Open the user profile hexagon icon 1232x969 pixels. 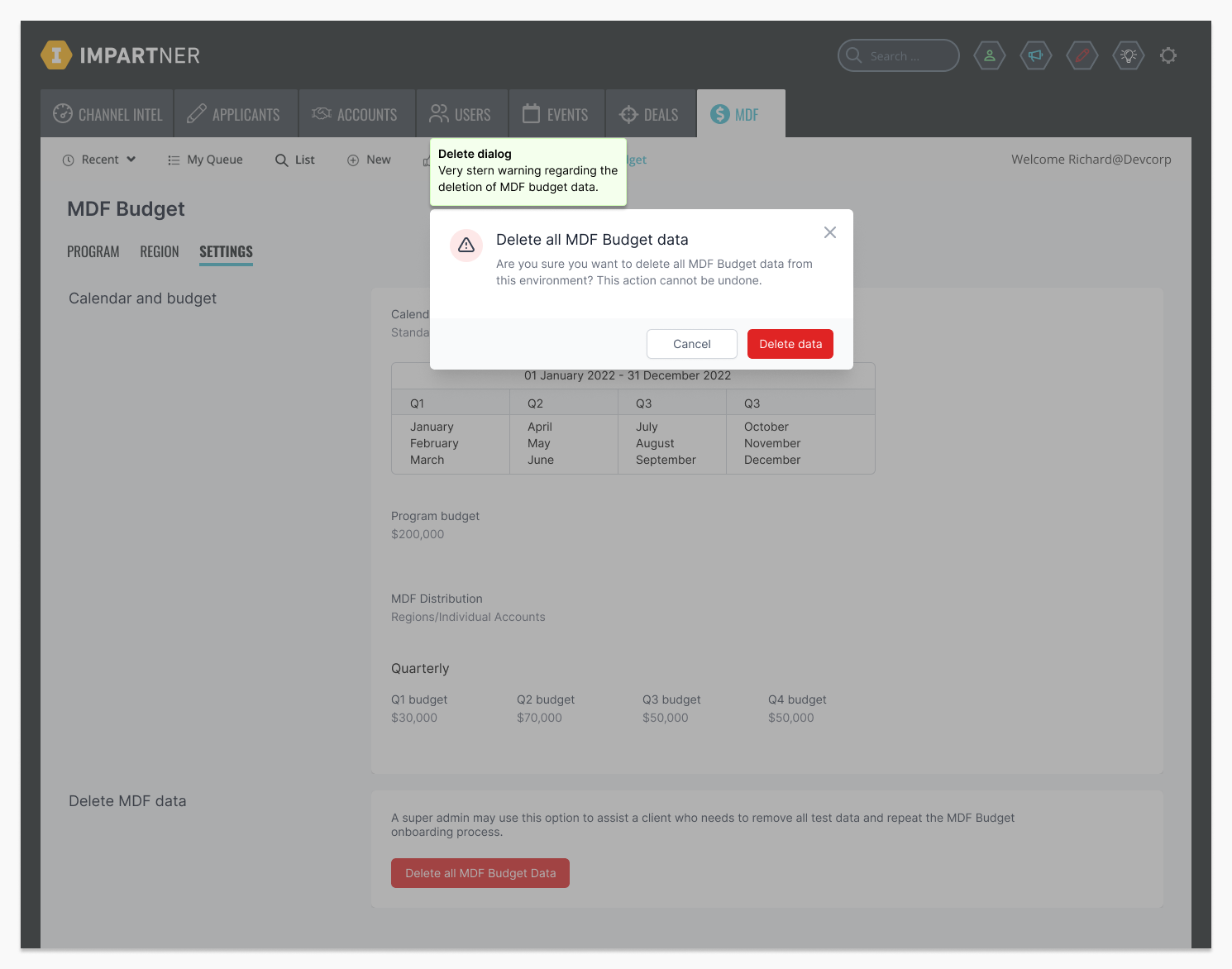[x=989, y=56]
